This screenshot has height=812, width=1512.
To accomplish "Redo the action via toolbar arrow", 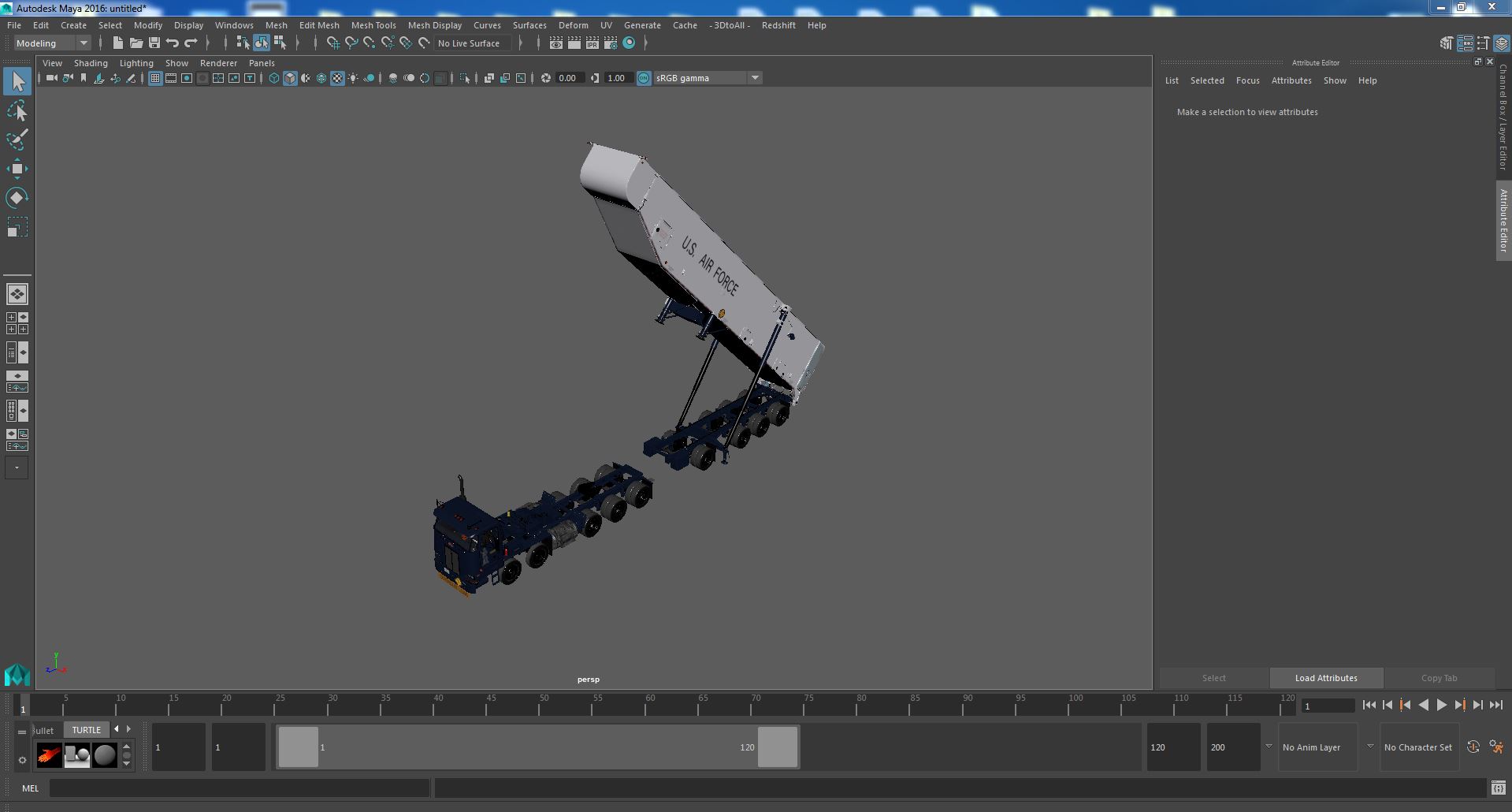I will [x=191, y=43].
